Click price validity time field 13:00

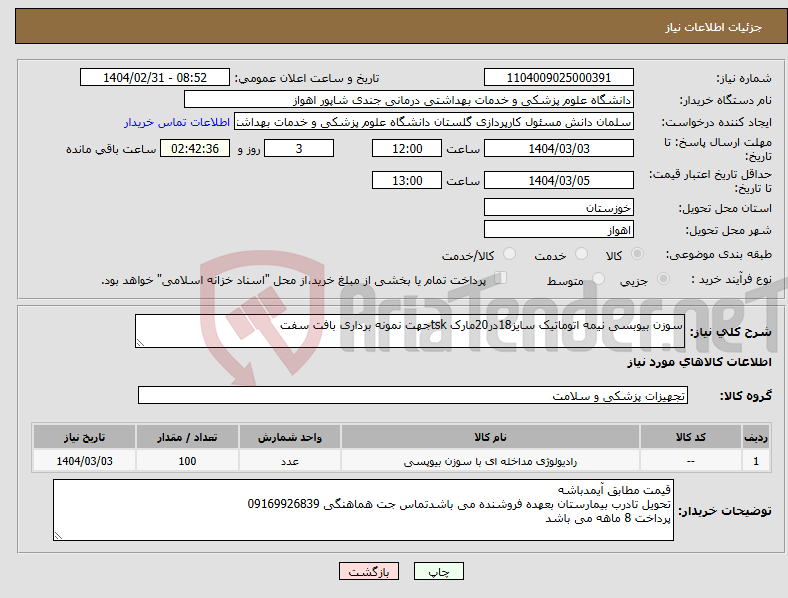click(407, 180)
